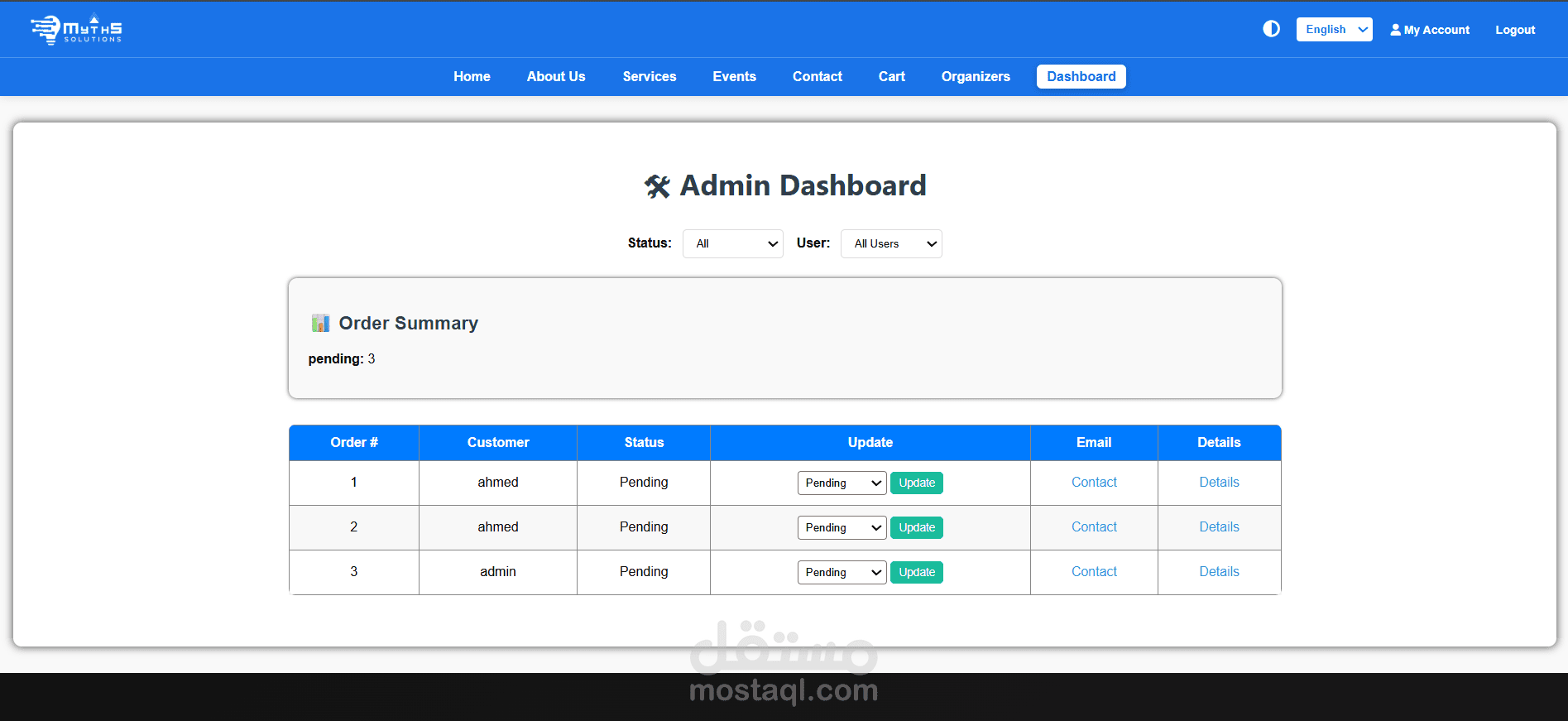1568x721 pixels.
Task: Click the 'admin' customer cell
Action: (498, 571)
